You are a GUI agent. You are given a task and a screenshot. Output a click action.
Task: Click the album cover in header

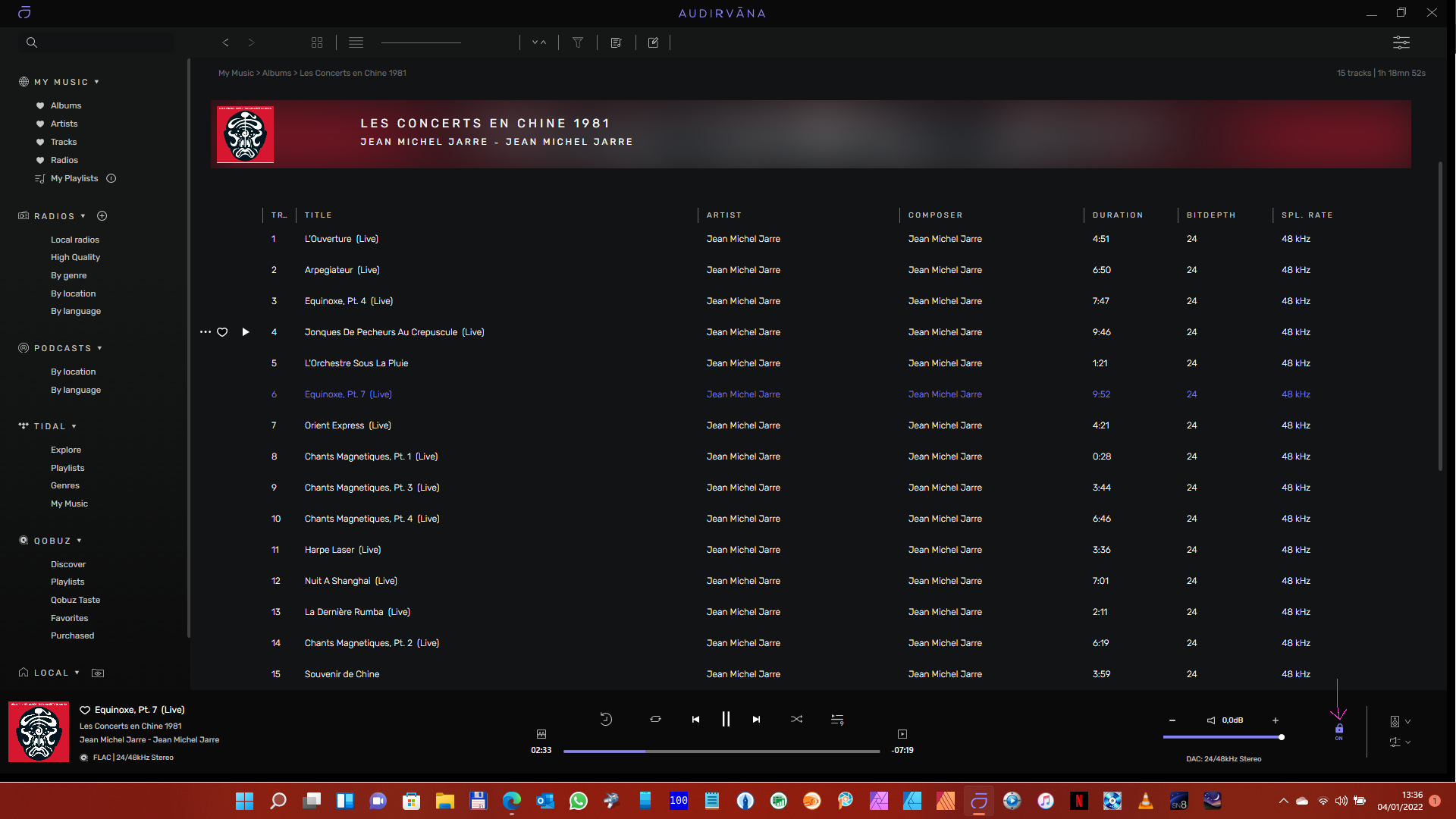tap(245, 134)
